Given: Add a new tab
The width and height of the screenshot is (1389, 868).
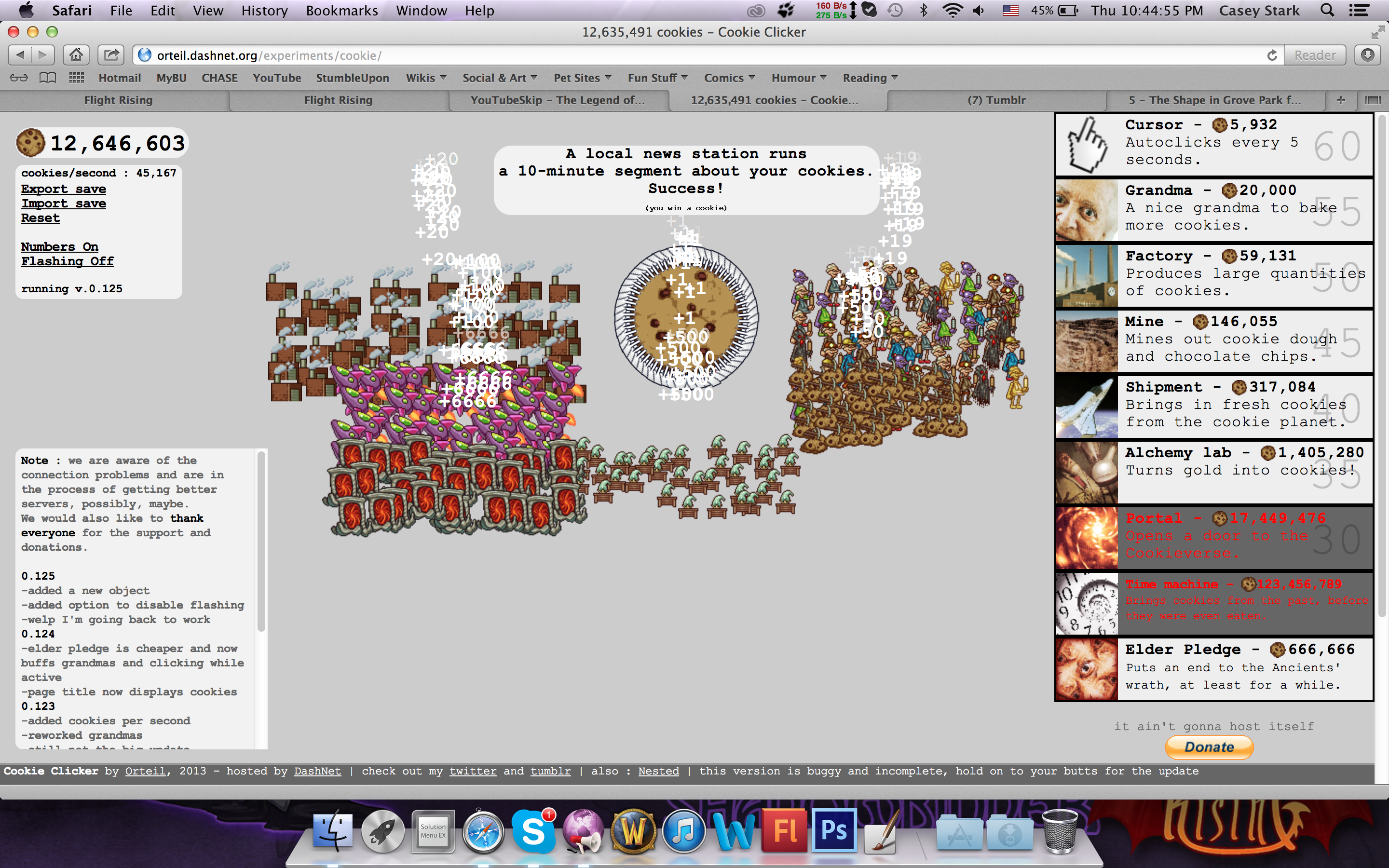Looking at the screenshot, I should click(1341, 100).
